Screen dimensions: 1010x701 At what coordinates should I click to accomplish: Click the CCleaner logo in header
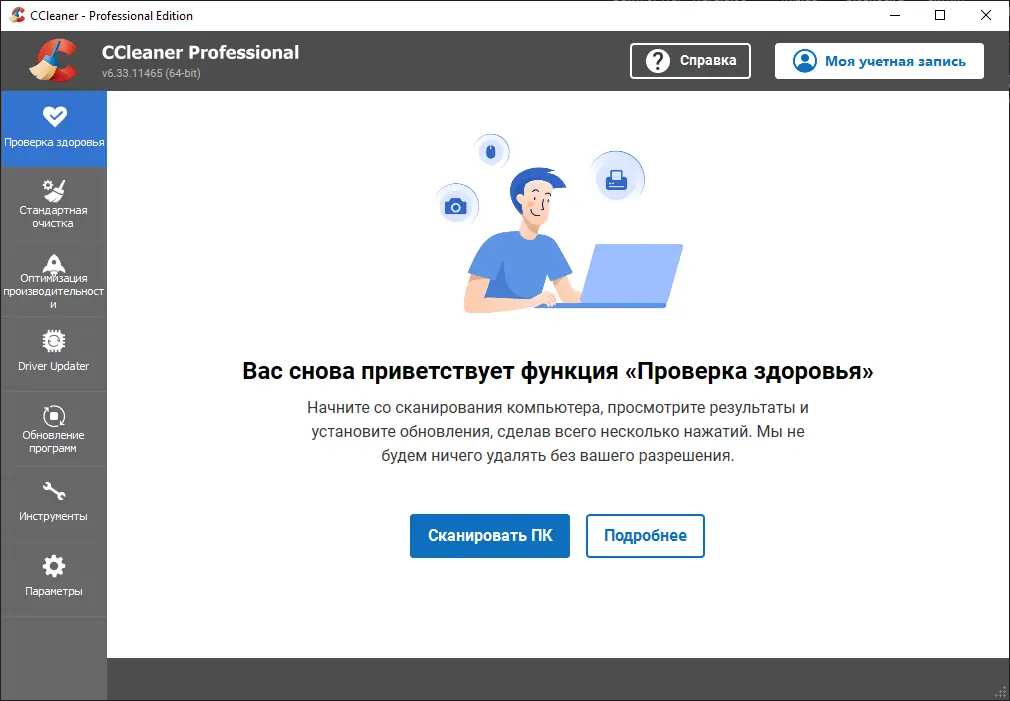(x=54, y=61)
